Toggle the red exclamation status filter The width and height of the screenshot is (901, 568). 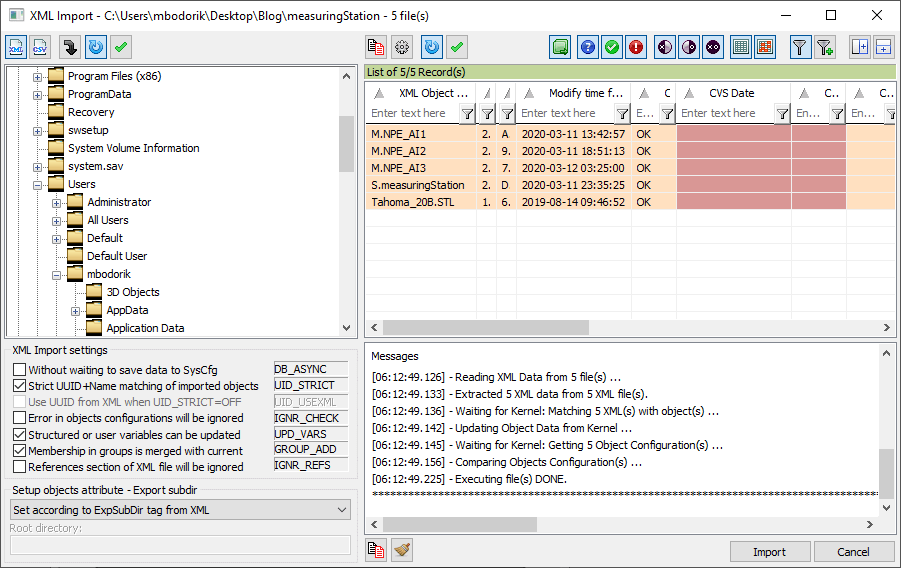pos(636,47)
